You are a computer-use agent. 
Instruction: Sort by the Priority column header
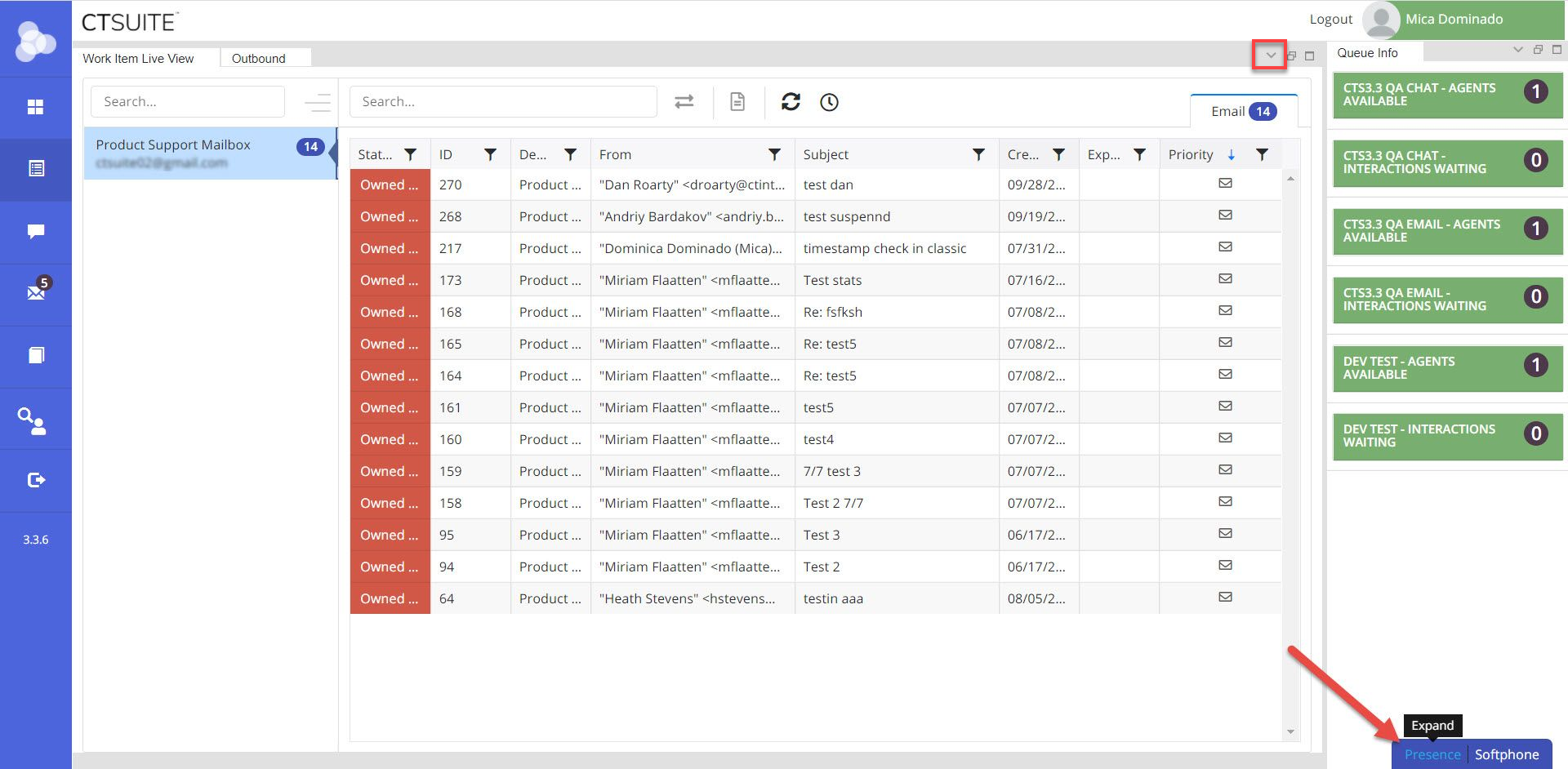tap(1190, 154)
